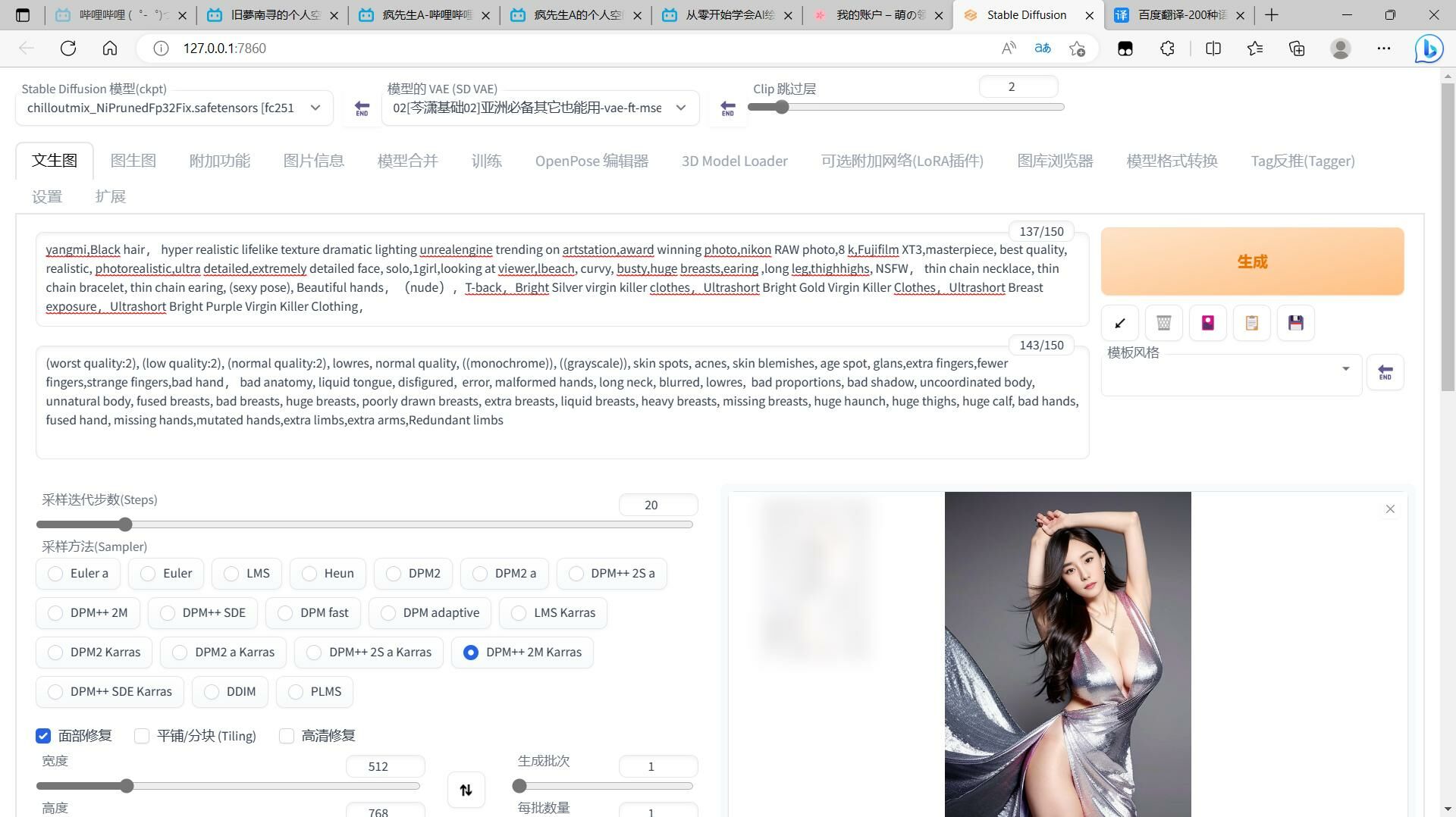Select the Euler a sampler
The height and width of the screenshot is (817, 1456).
[x=55, y=574]
